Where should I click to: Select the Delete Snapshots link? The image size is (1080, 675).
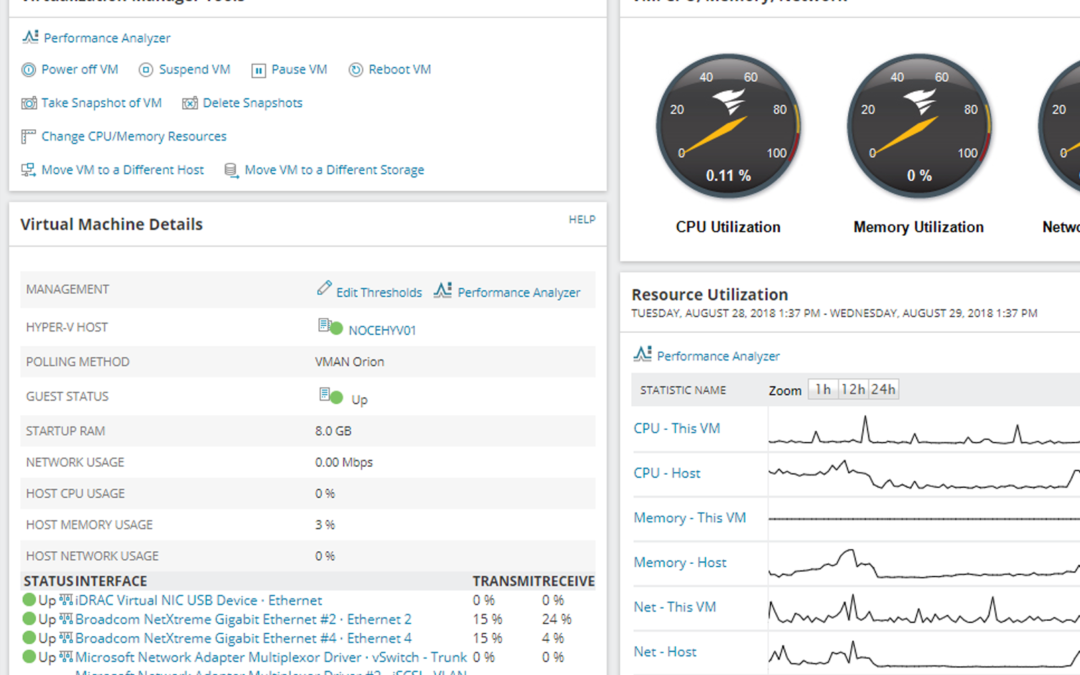(x=252, y=103)
